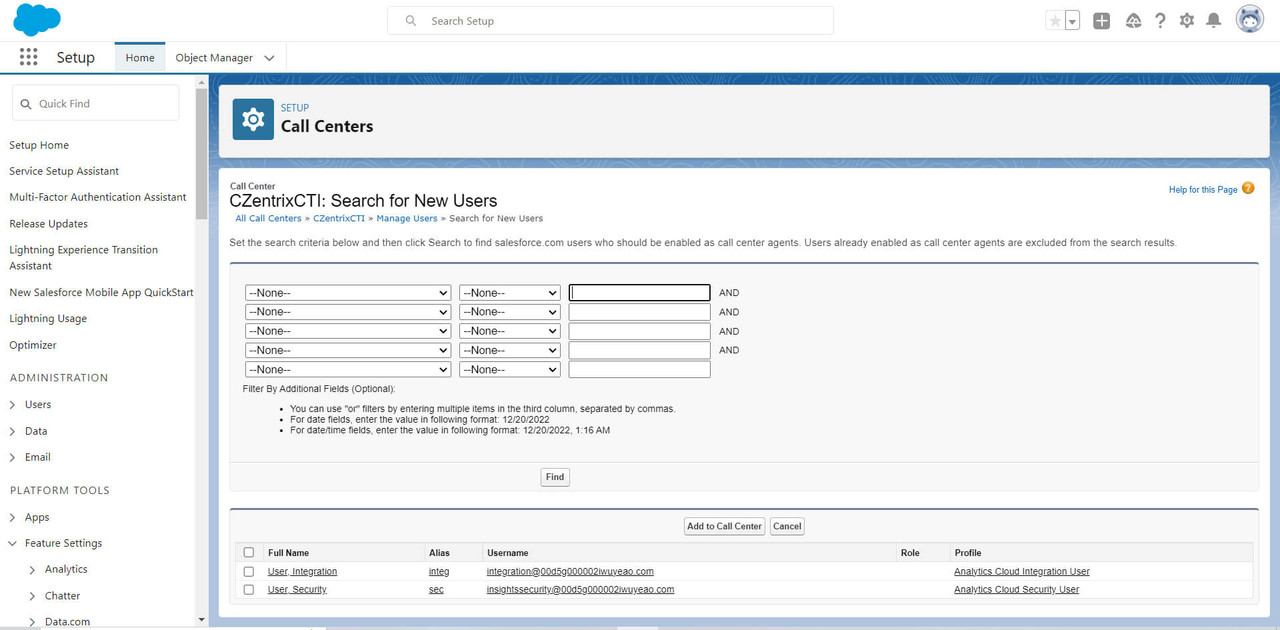The width and height of the screenshot is (1280, 630).
Task: Switch to the Home tab
Action: [x=140, y=58]
